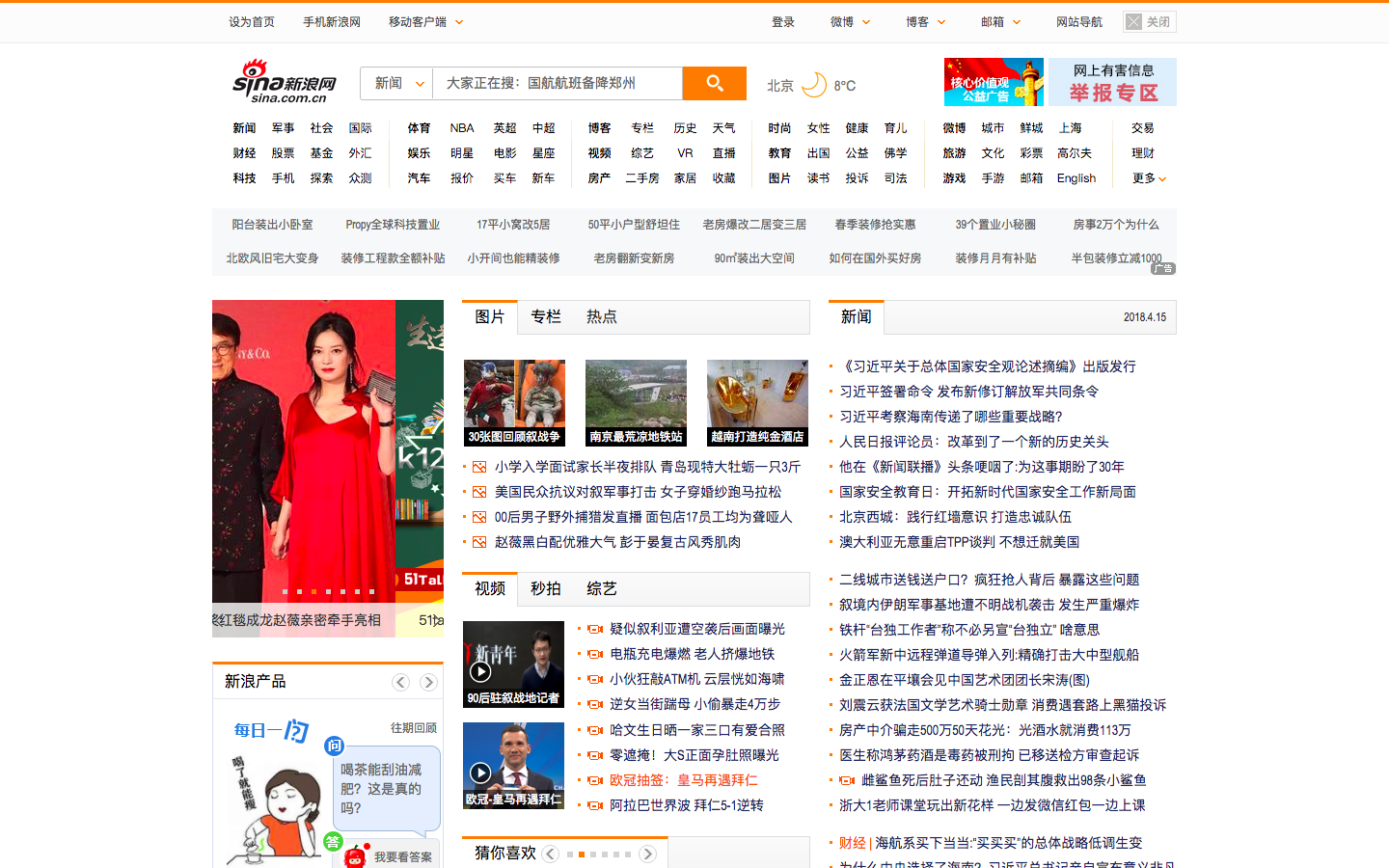The height and width of the screenshot is (868, 1389).
Task: Open headline 习近平考察海南传递了哪些重要战略?
Action: 950,417
